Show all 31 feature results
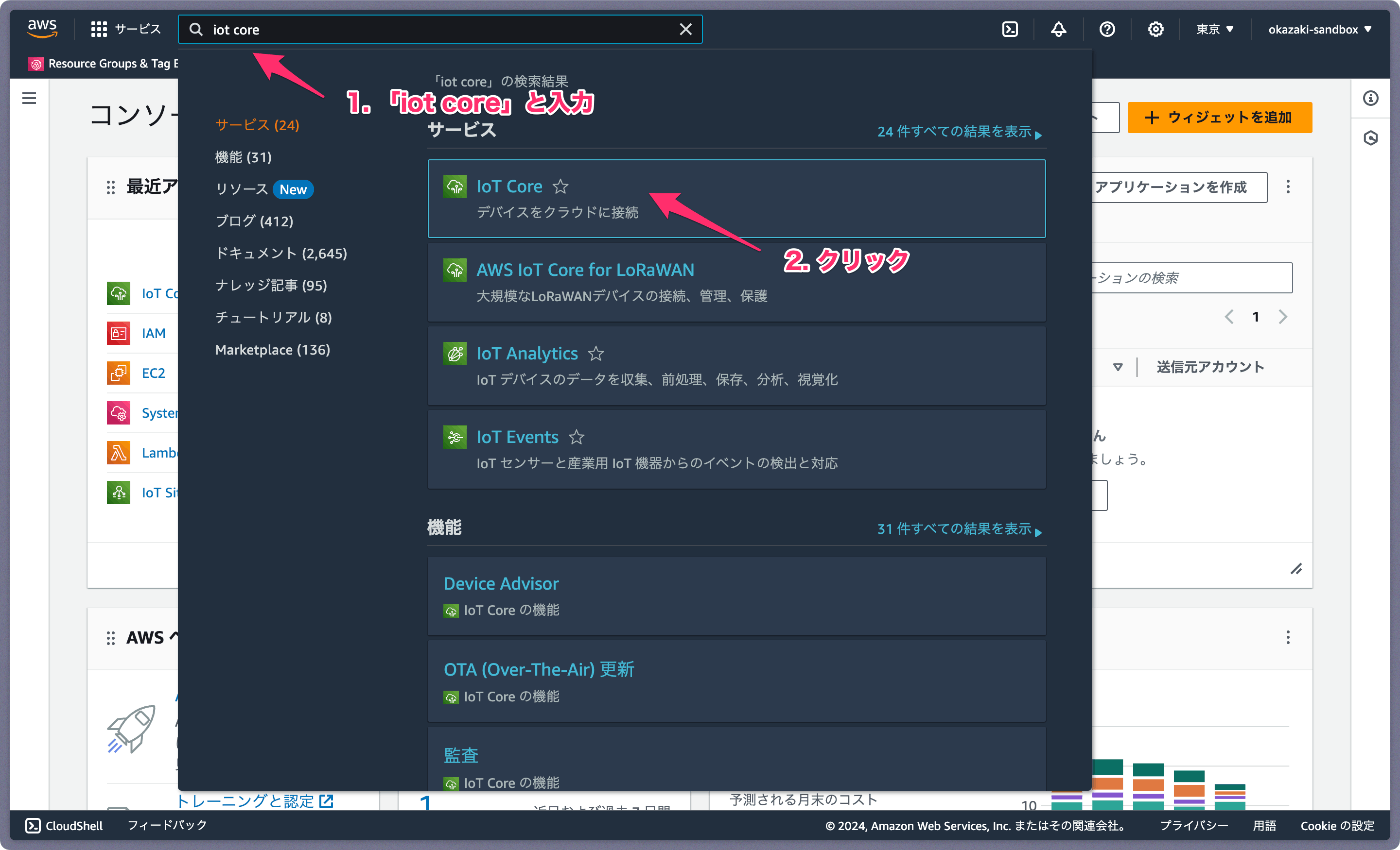This screenshot has height=850, width=1400. click(960, 529)
